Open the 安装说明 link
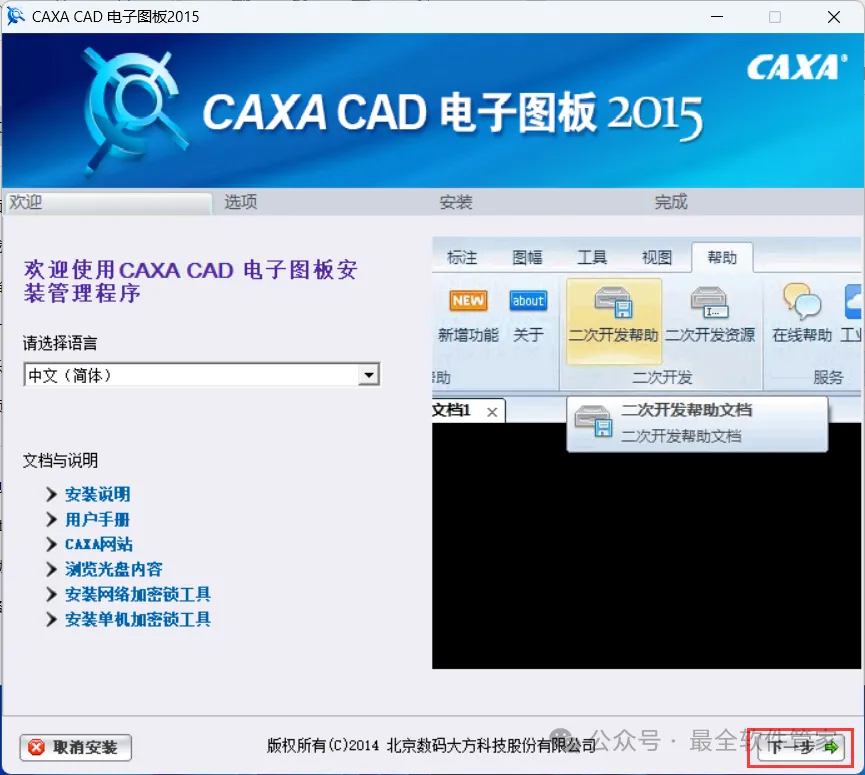Screen dimensions: 865x775 point(98,494)
